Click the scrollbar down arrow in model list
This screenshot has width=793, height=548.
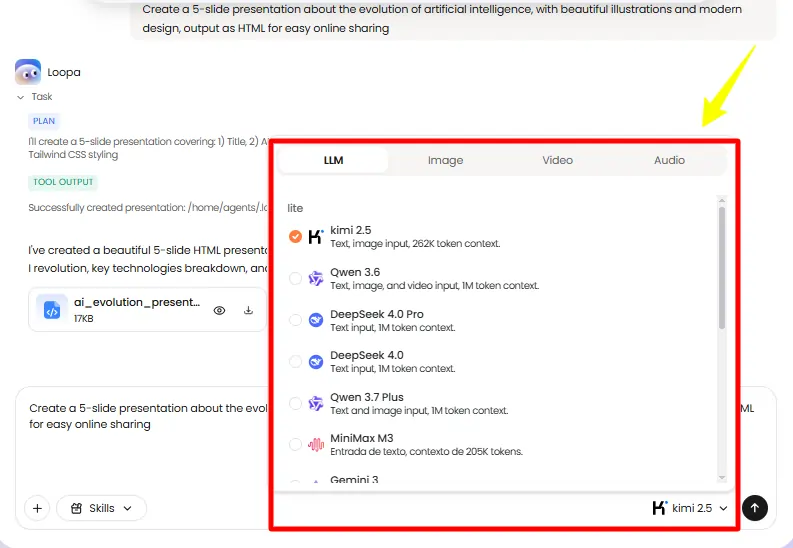point(722,478)
